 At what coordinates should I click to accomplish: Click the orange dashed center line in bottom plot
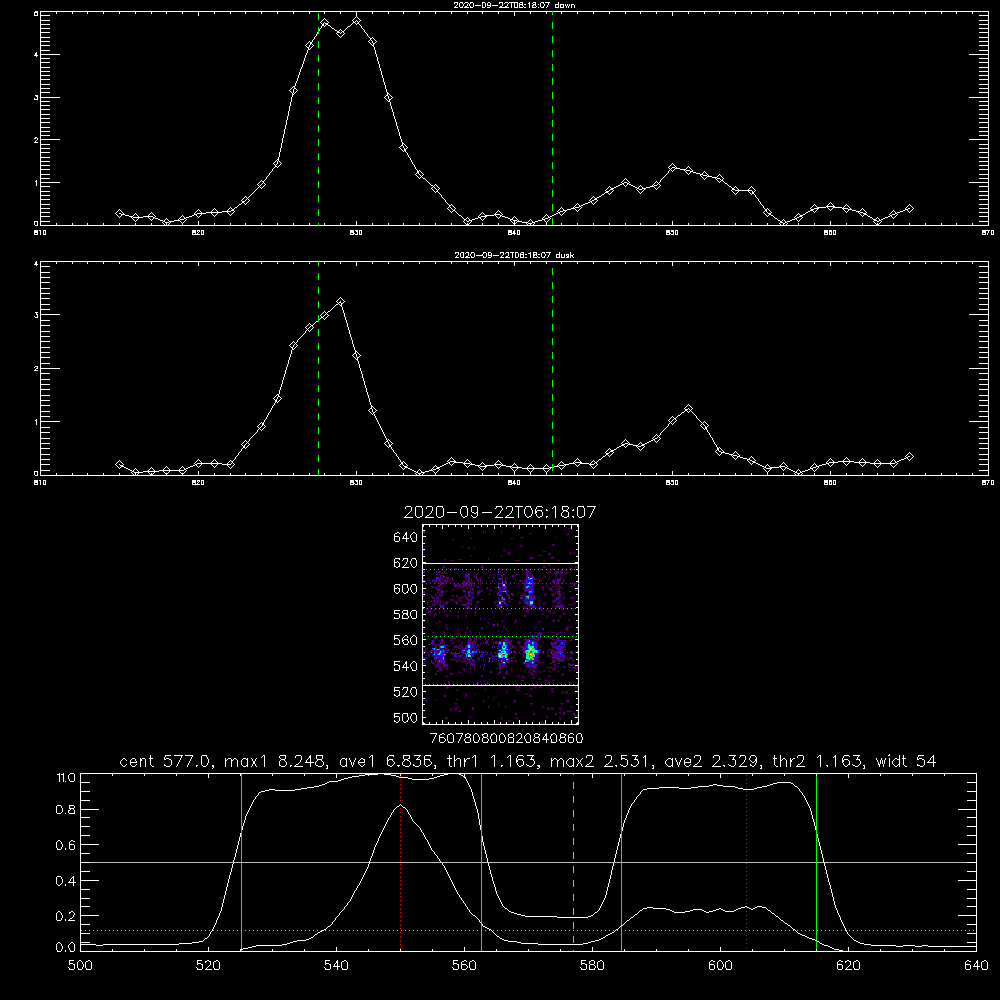click(x=573, y=862)
